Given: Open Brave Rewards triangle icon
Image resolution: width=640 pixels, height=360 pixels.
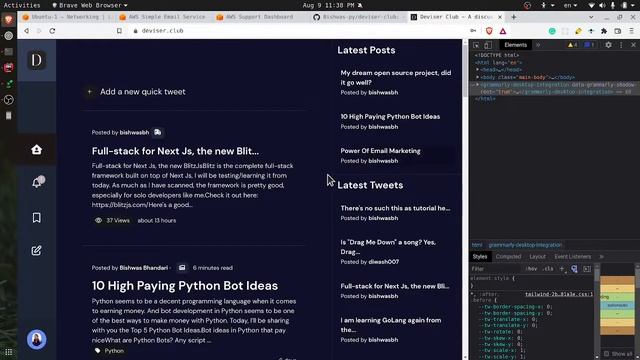Looking at the screenshot, I should point(503,31).
